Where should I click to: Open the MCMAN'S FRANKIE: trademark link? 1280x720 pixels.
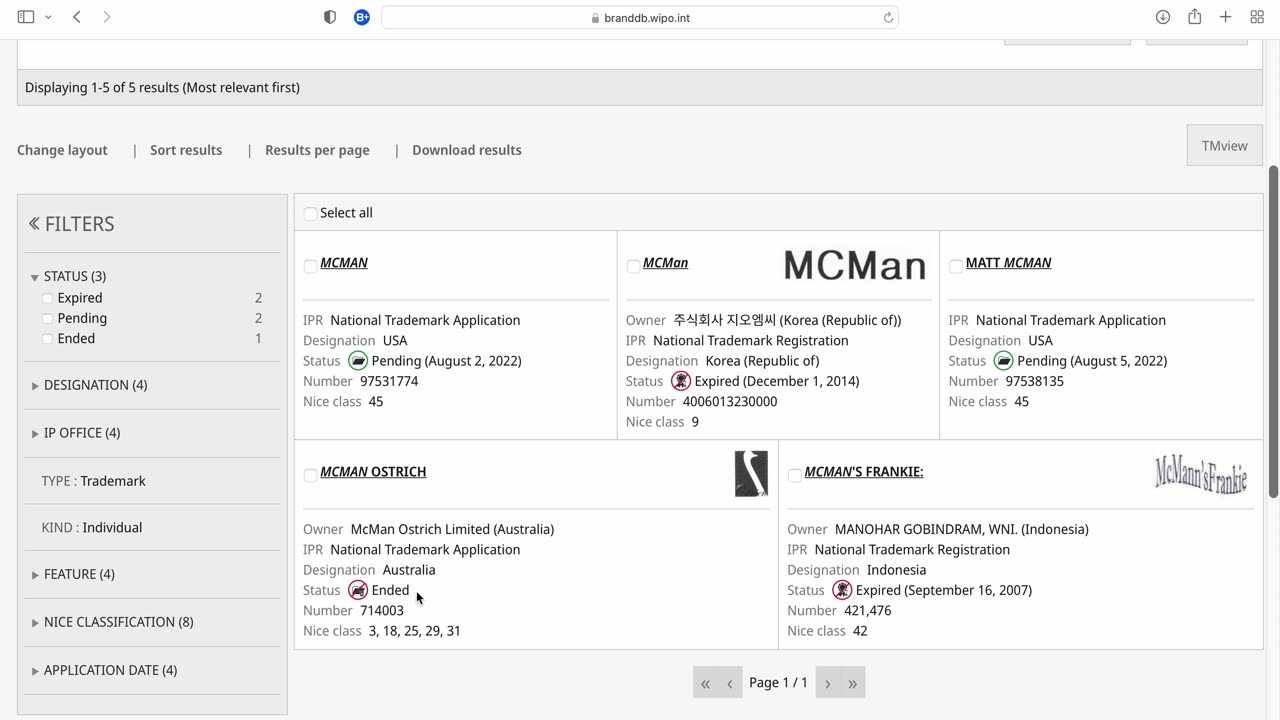pos(864,472)
